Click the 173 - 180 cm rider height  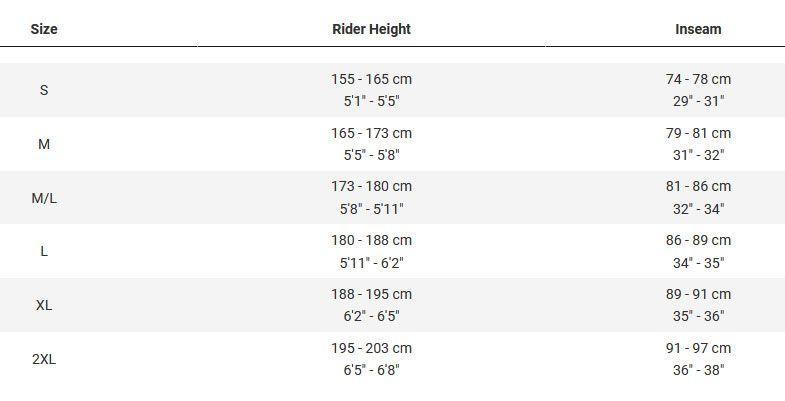tap(371, 187)
